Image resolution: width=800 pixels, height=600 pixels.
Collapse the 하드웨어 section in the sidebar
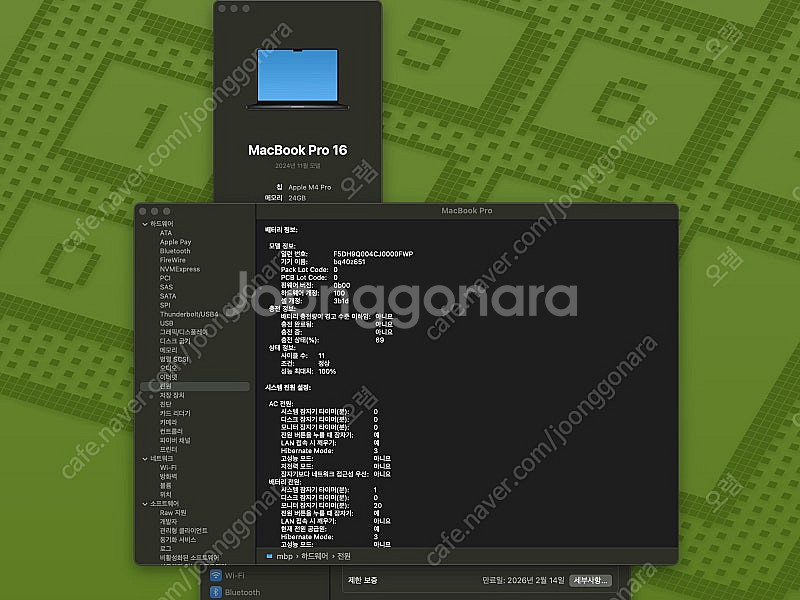click(145, 224)
